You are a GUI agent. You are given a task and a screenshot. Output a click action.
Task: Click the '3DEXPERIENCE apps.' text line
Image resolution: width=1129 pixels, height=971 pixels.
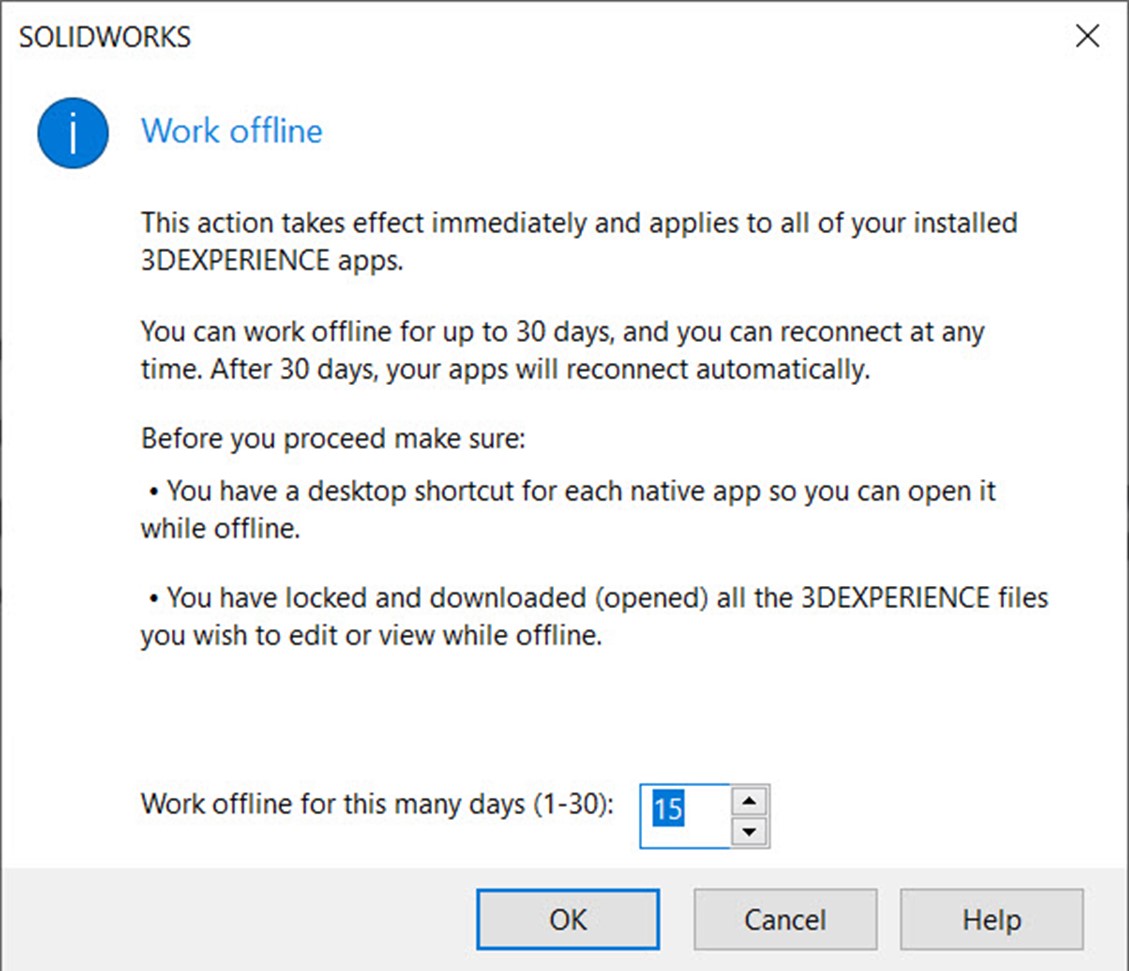pos(272,261)
